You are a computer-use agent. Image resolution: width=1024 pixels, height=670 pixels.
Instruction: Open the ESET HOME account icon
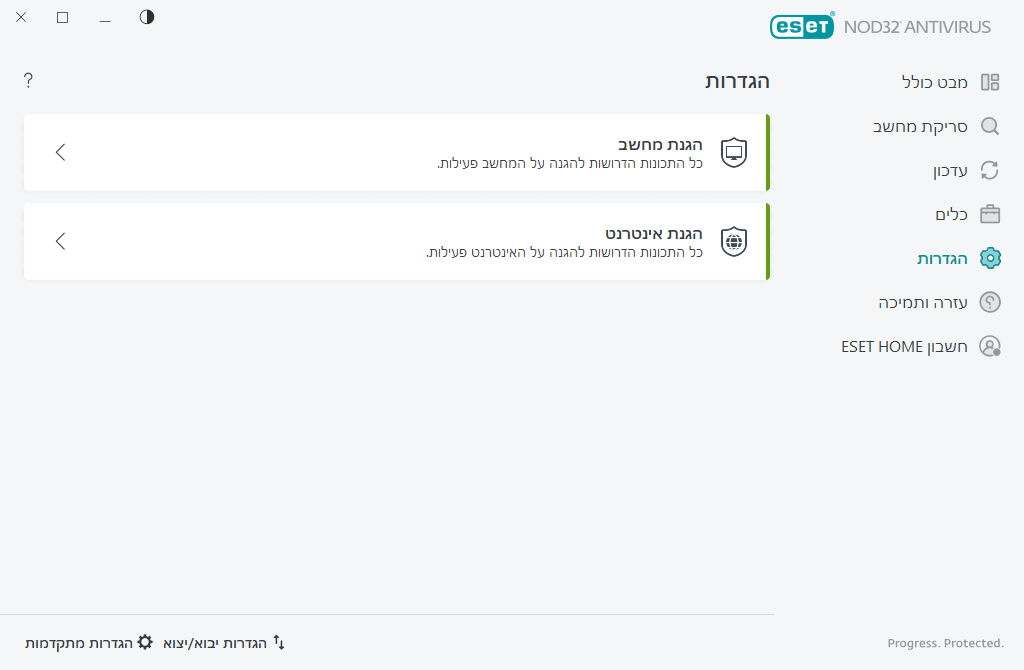point(990,346)
